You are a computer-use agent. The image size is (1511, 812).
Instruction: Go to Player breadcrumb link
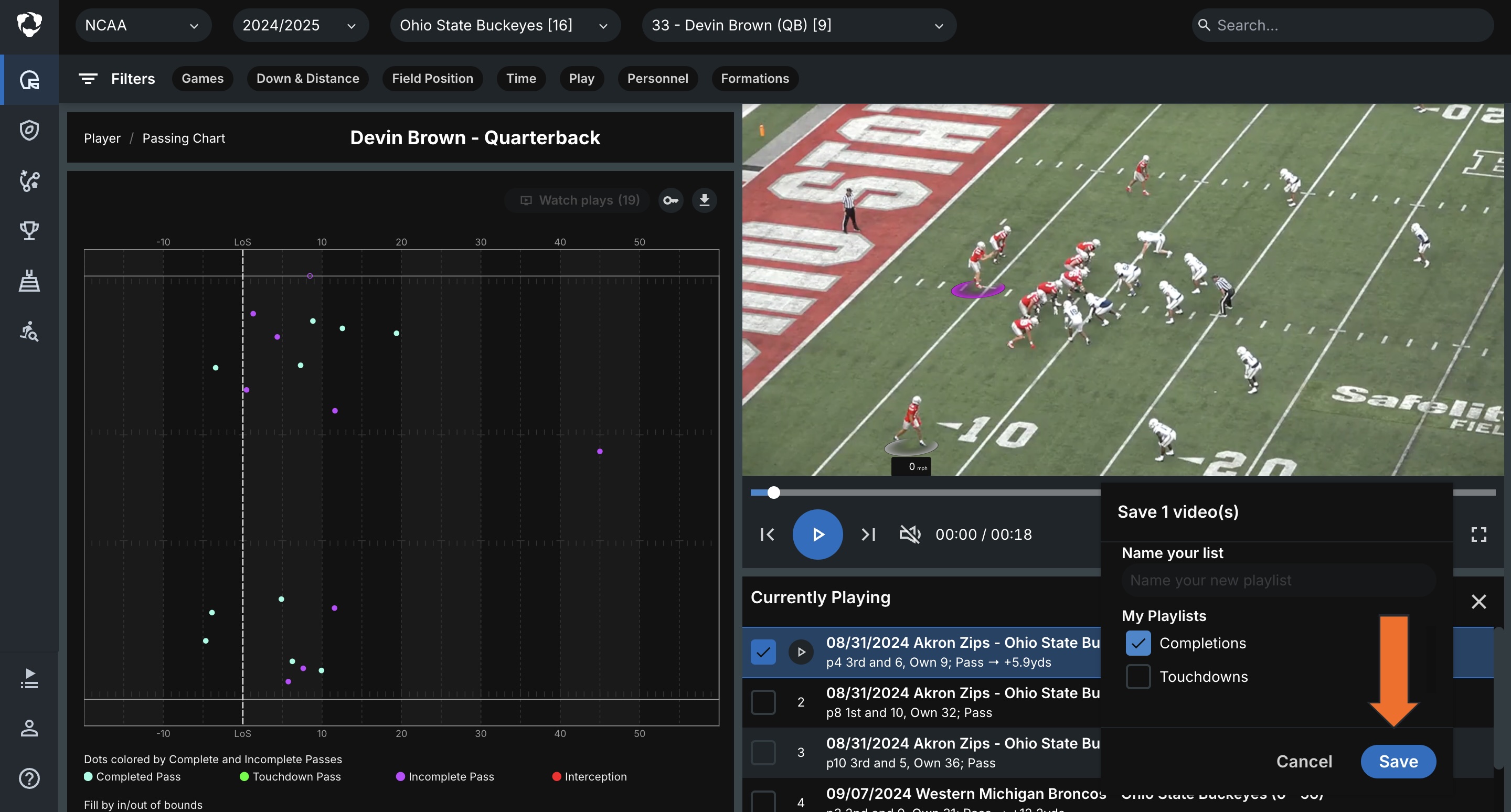point(102,138)
